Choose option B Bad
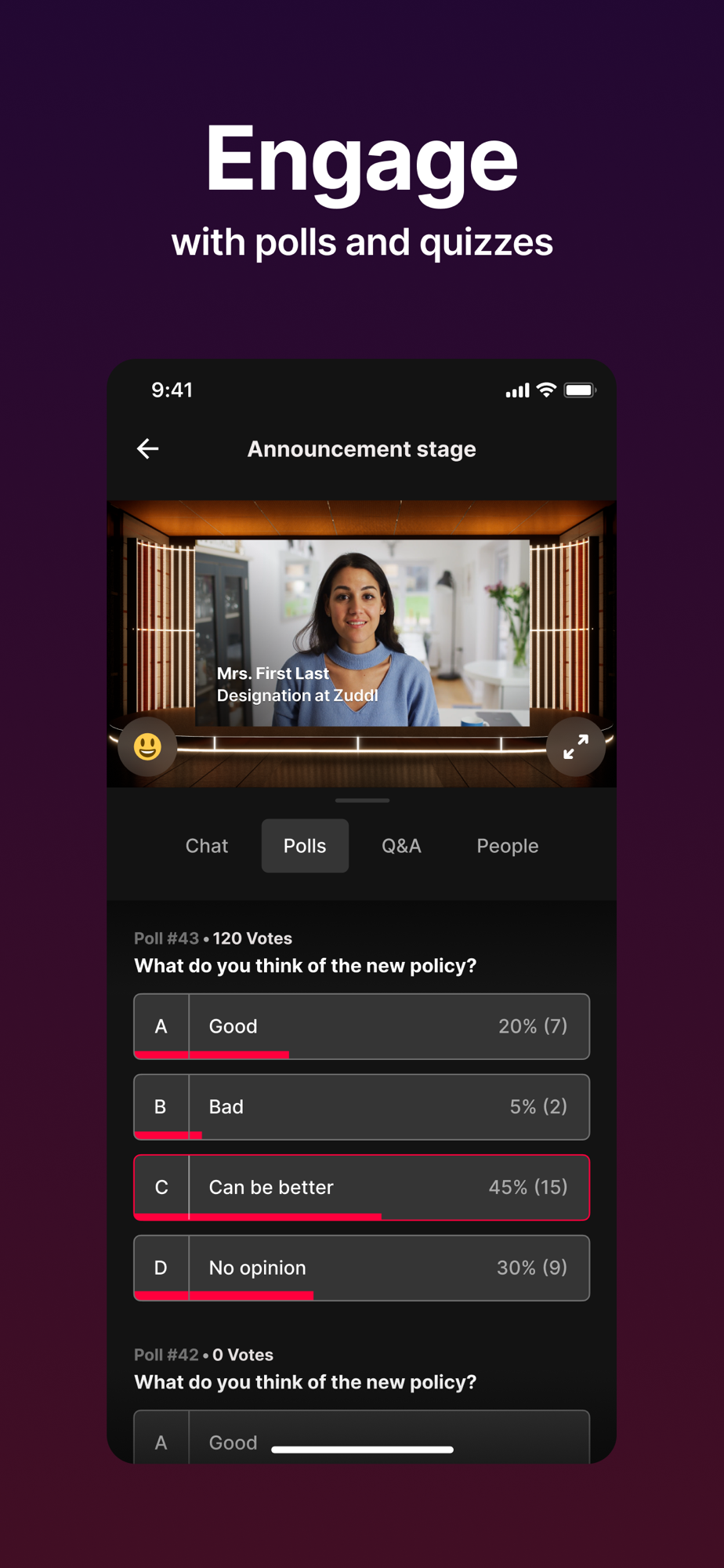The height and width of the screenshot is (1568, 724). pos(362,1107)
